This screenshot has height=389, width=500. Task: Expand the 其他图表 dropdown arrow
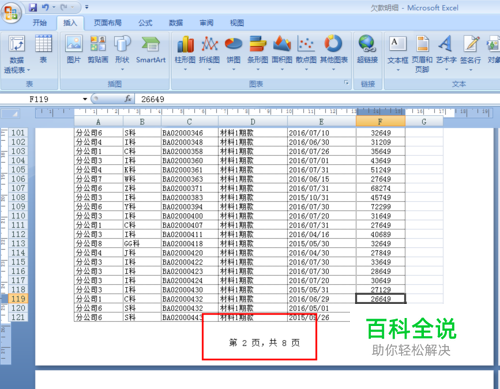[x=334, y=69]
